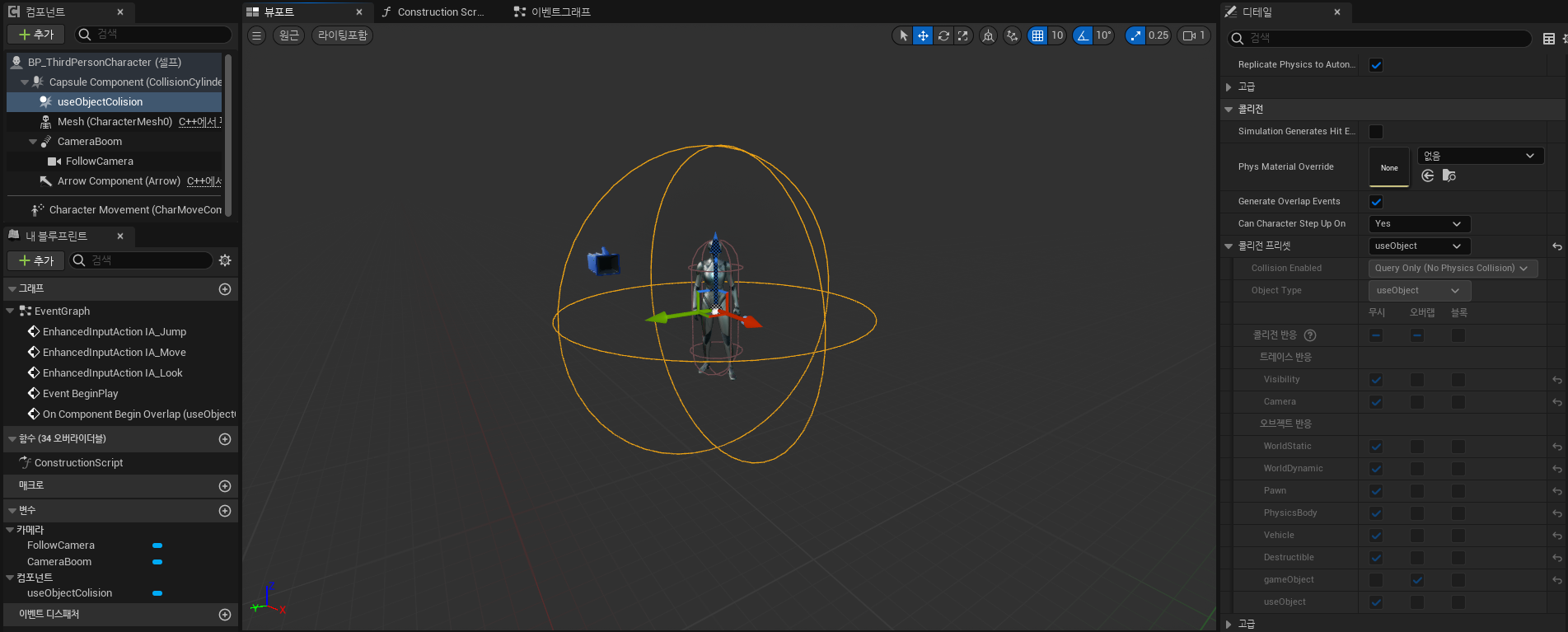Open collision response help question icon
Viewport: 1568px width, 632px height.
click(1310, 335)
